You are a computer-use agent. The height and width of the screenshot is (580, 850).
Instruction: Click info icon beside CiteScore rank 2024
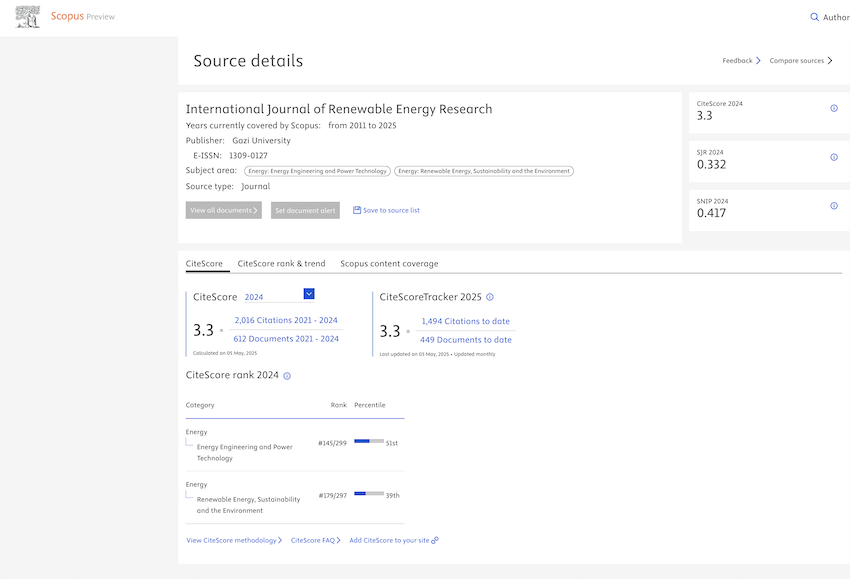(x=287, y=376)
